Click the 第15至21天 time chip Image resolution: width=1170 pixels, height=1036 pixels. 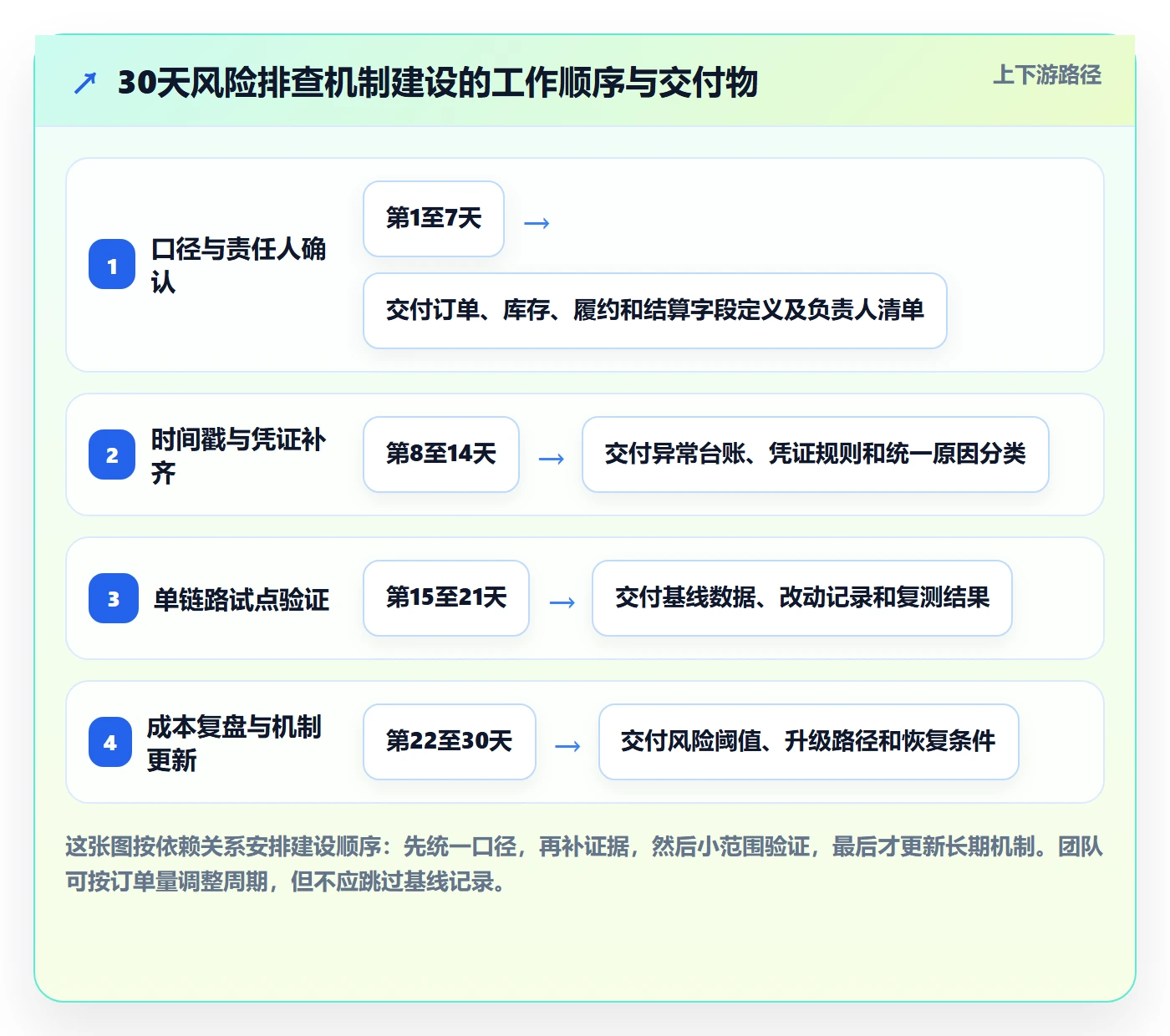(446, 598)
